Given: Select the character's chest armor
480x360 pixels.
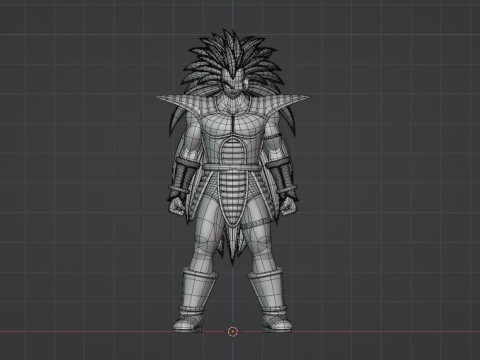Looking at the screenshot, I should [x=232, y=130].
